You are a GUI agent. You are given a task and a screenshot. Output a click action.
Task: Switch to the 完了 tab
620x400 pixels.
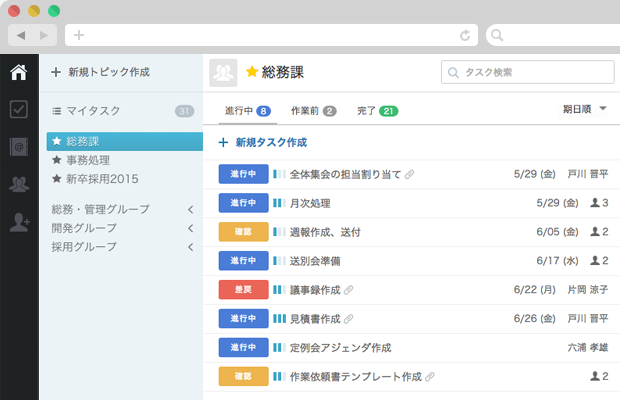[376, 110]
